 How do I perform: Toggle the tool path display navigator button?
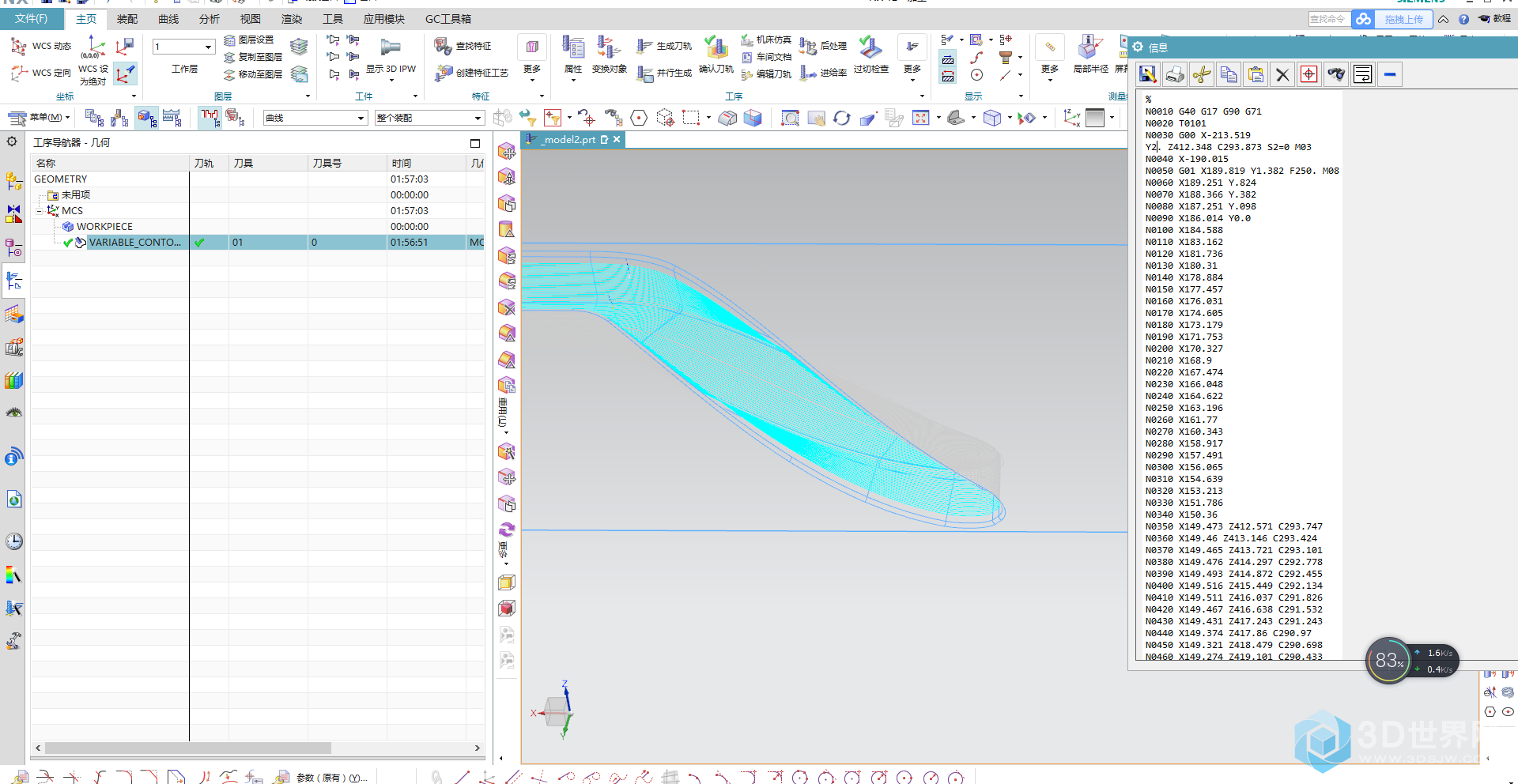[x=210, y=118]
